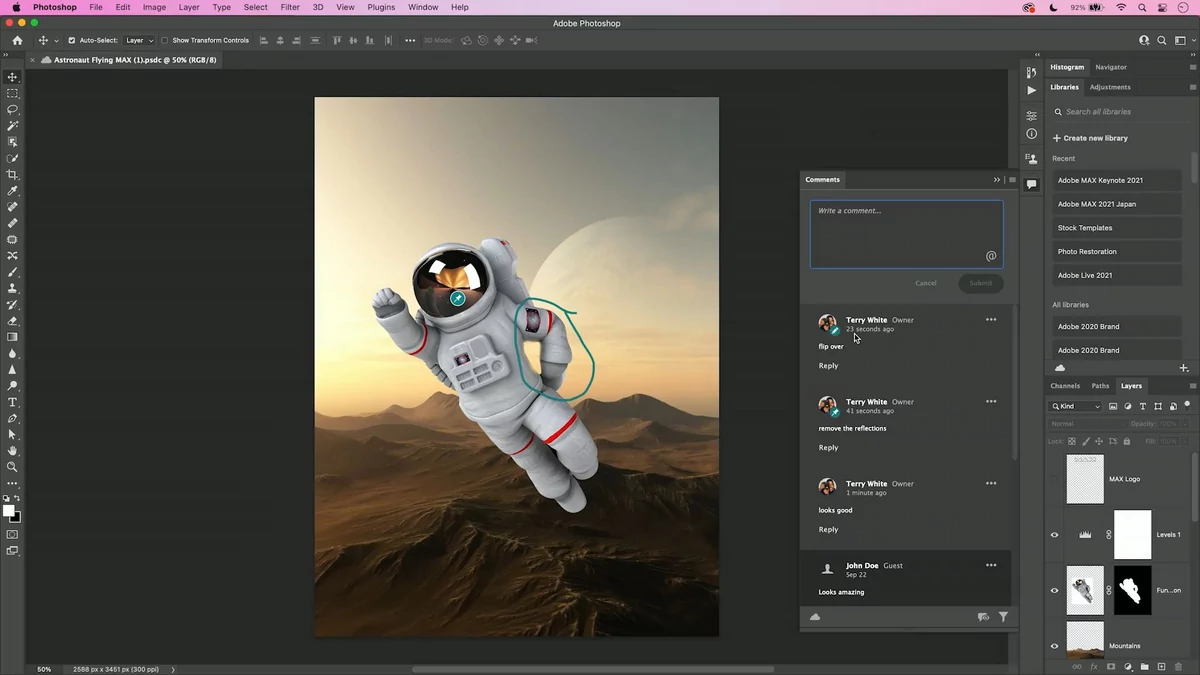This screenshot has height=675, width=1200.
Task: Go to the Home screen icon
Action: click(17, 41)
